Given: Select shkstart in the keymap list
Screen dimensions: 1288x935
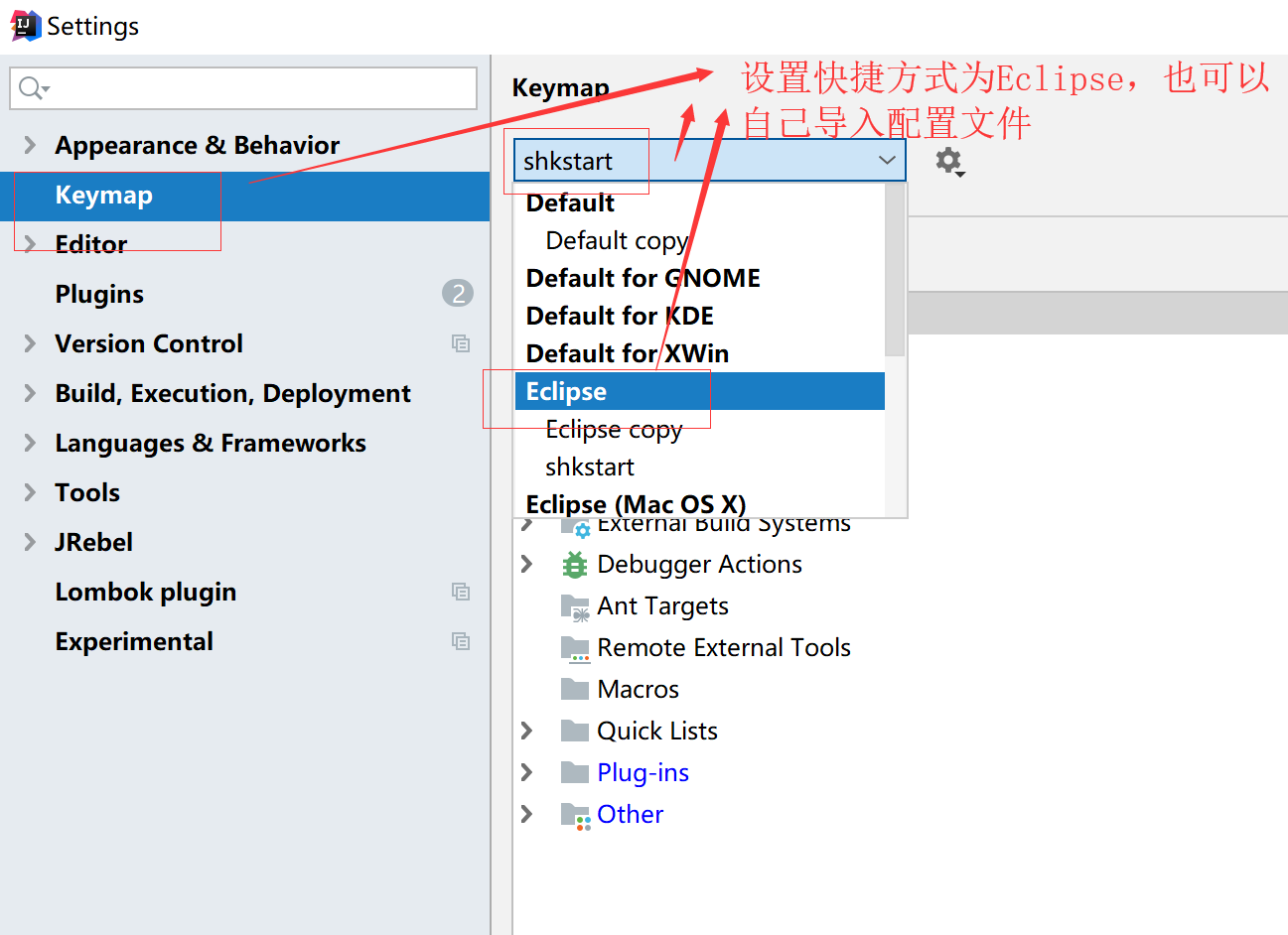Looking at the screenshot, I should (x=700, y=467).
